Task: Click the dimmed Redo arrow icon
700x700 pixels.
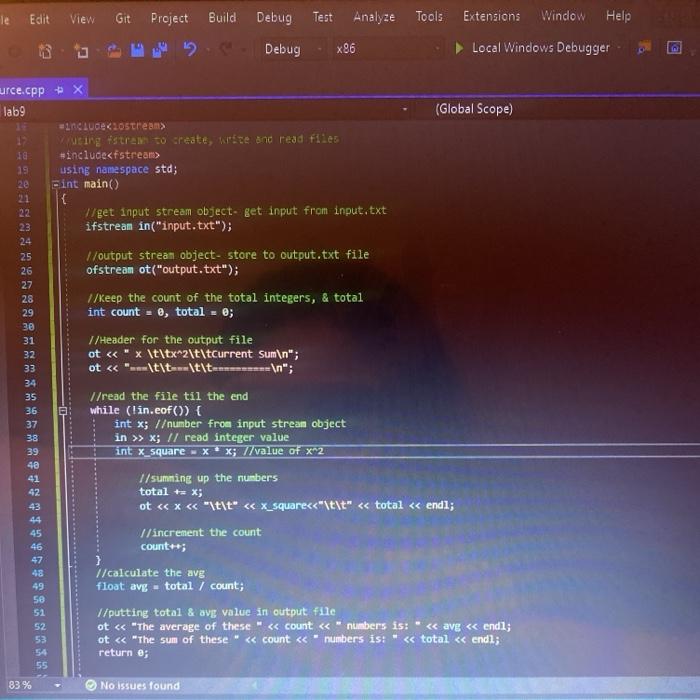Action: point(225,49)
